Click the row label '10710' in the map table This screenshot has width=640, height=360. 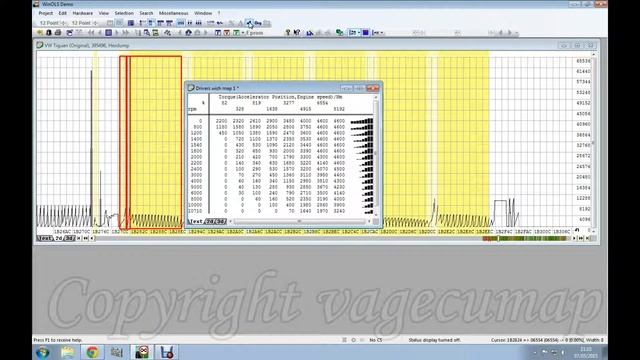195,211
